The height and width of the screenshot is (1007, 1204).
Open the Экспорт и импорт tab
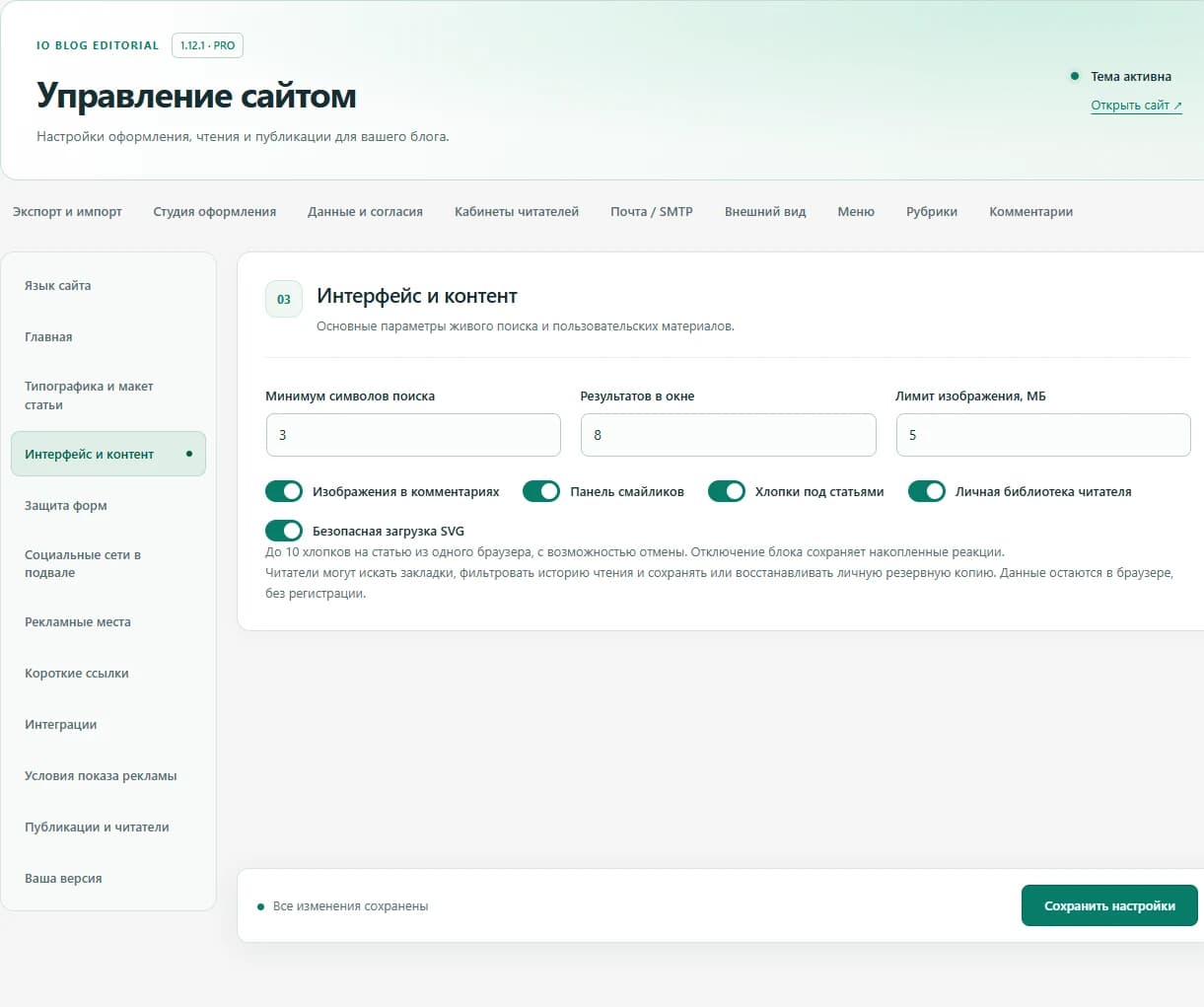pos(67,211)
